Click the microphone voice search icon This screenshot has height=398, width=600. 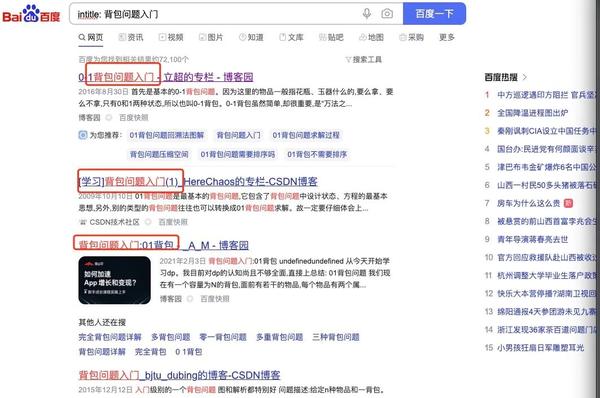(367, 14)
